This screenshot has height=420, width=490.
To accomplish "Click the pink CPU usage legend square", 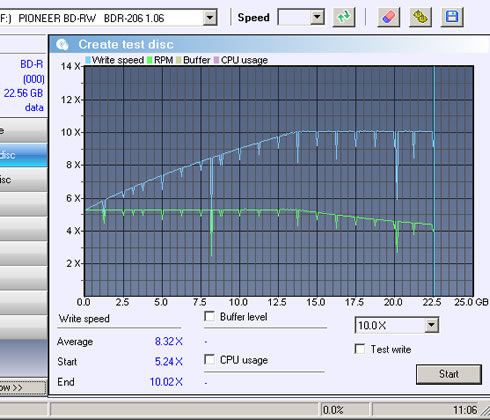I will point(217,60).
